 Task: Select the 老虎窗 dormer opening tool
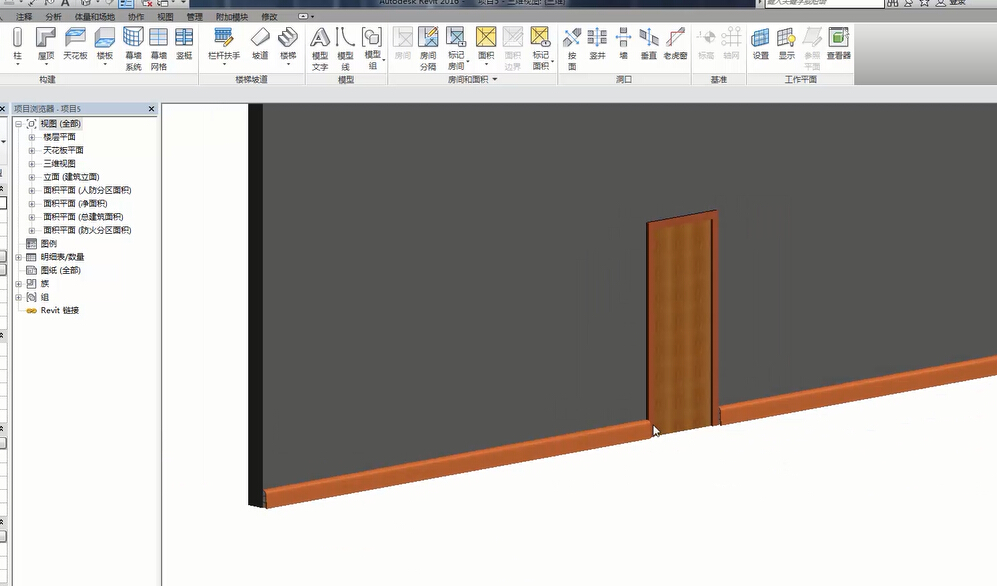pos(675,44)
